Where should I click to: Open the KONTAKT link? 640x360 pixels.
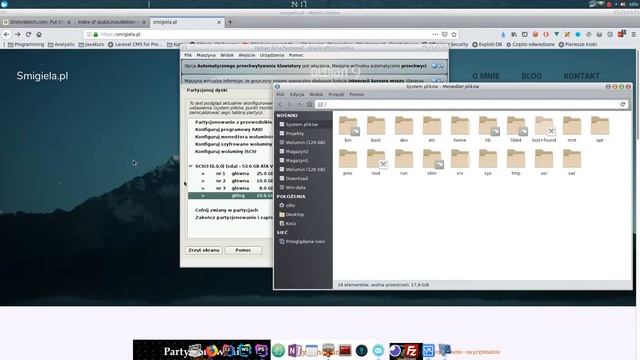pyautogui.click(x=581, y=76)
